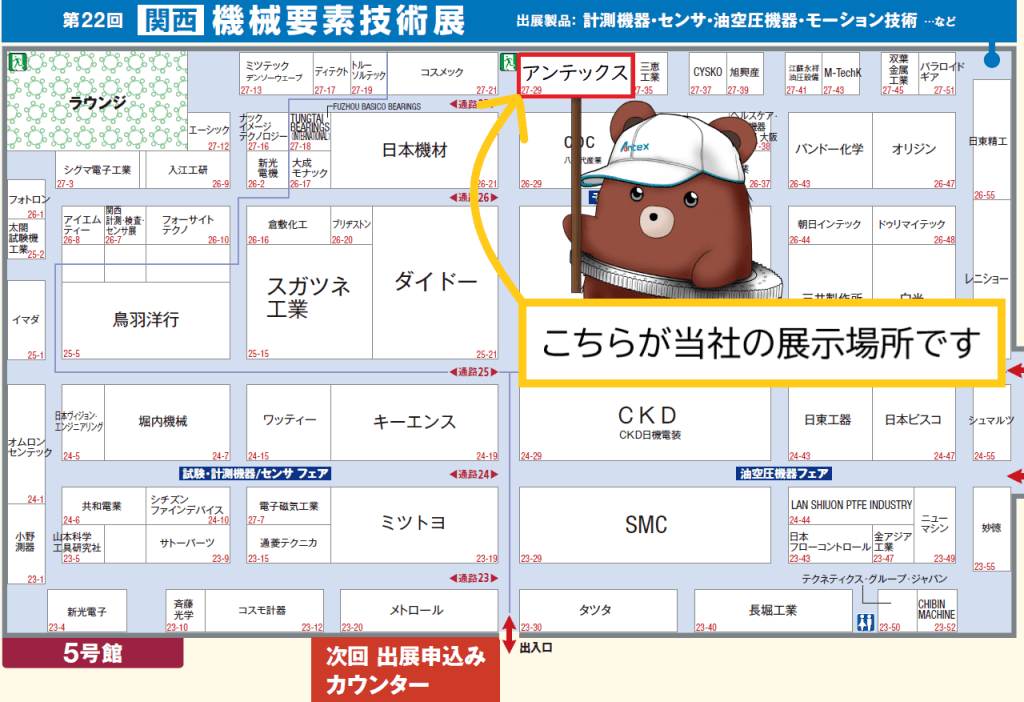Viewport: 1024px width, 702px height.
Task: Click the 堀内機械 booth
Action: [x=167, y=423]
